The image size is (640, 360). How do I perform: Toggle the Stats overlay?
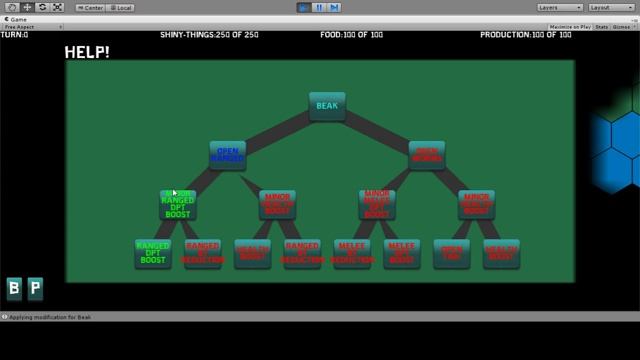point(602,27)
